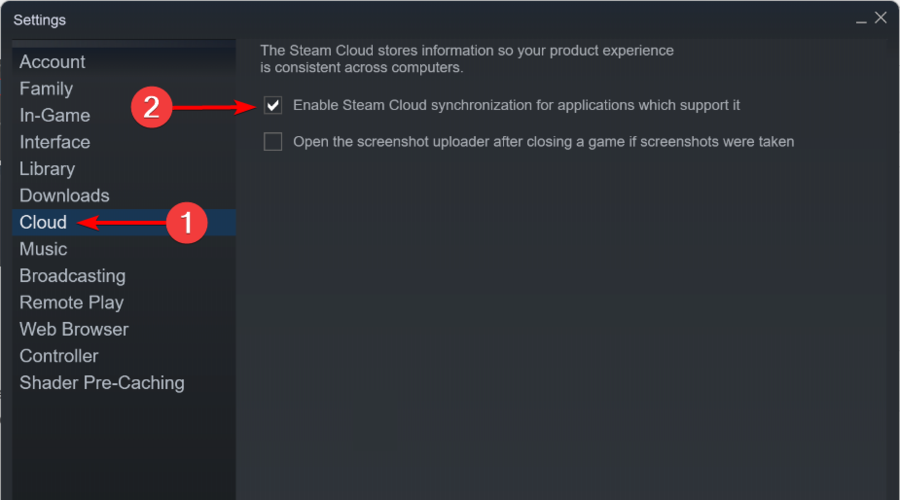Disable Steam Cloud synchronization checkbox
Screen dimensions: 900x500
point(273,106)
